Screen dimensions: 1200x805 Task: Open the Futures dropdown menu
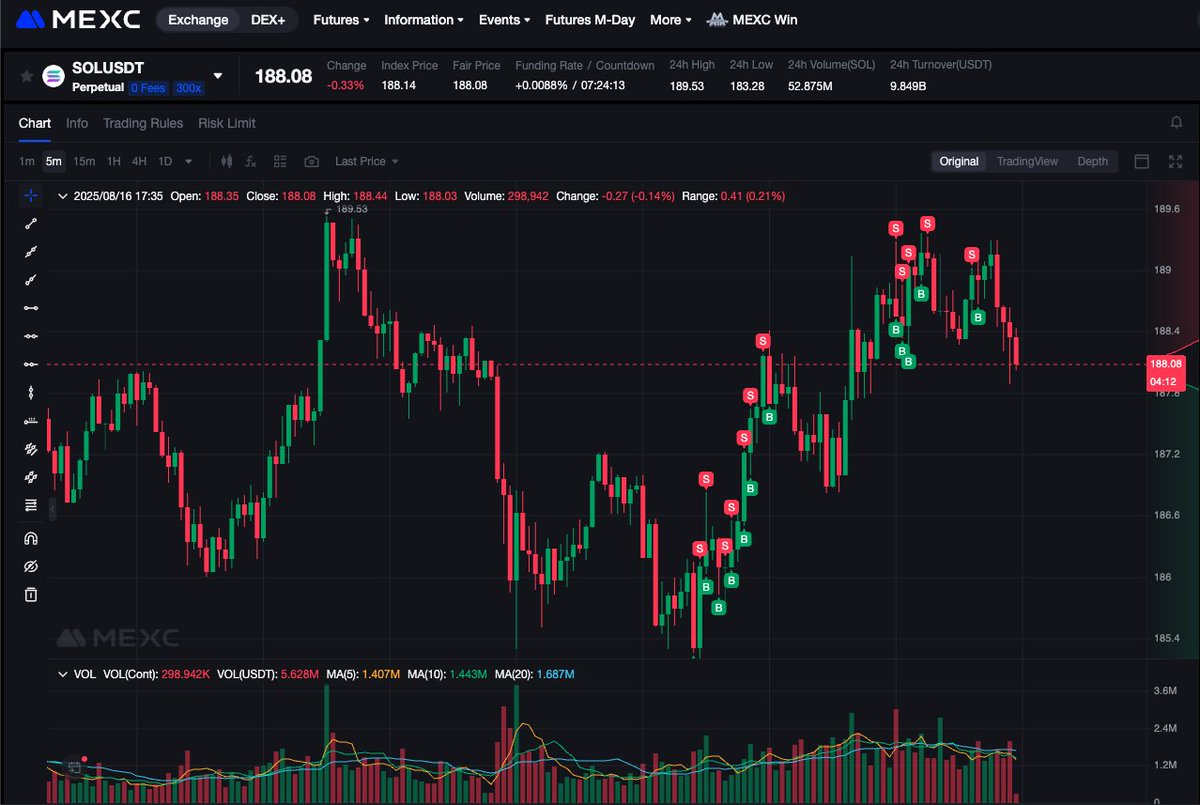click(341, 20)
